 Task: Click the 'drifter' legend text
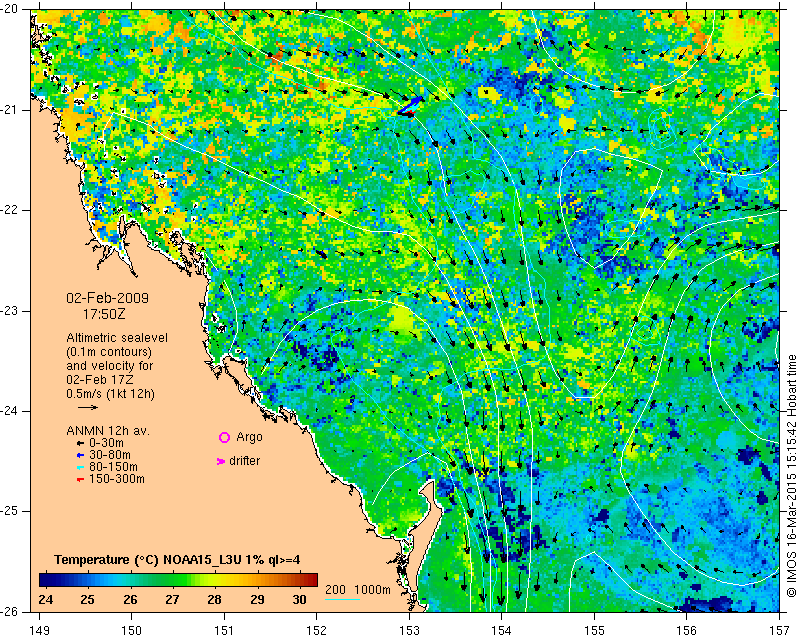click(x=244, y=461)
